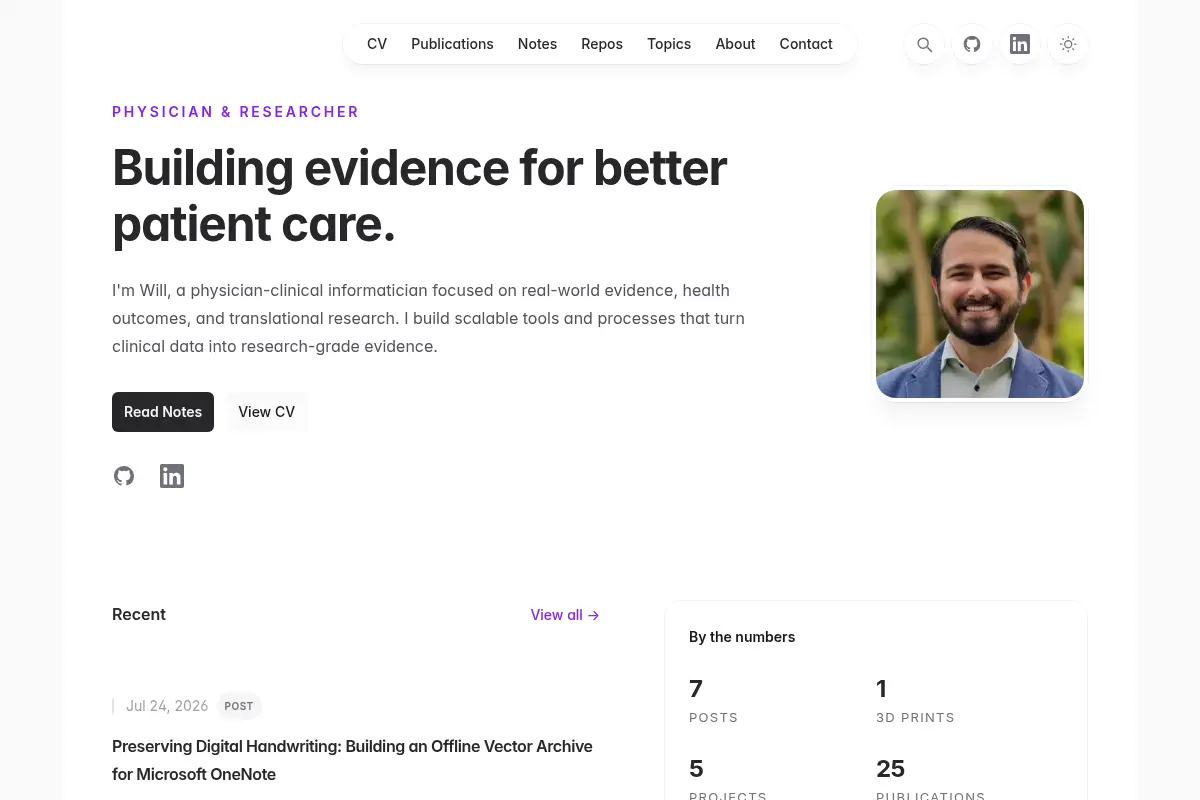Click the POST tag badge
The image size is (1200, 800).
239,706
